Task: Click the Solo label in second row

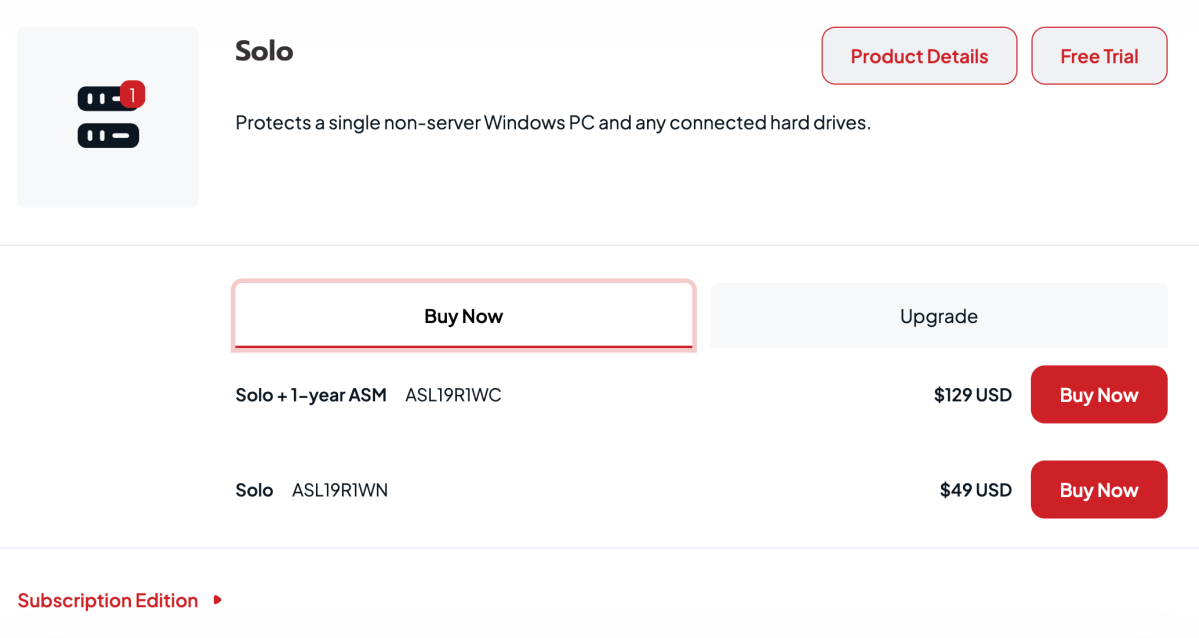Action: (254, 490)
